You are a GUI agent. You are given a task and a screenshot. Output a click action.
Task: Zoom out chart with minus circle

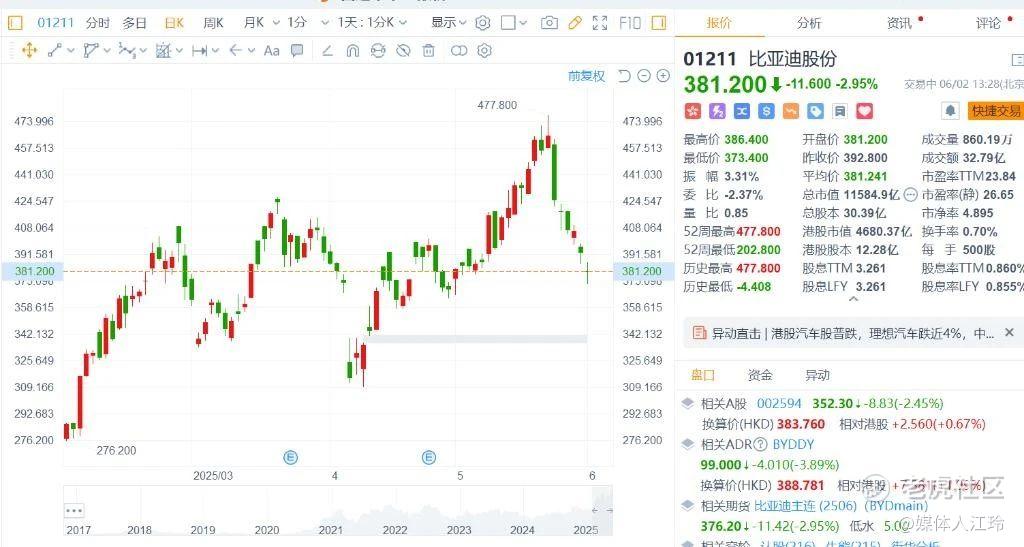point(644,76)
